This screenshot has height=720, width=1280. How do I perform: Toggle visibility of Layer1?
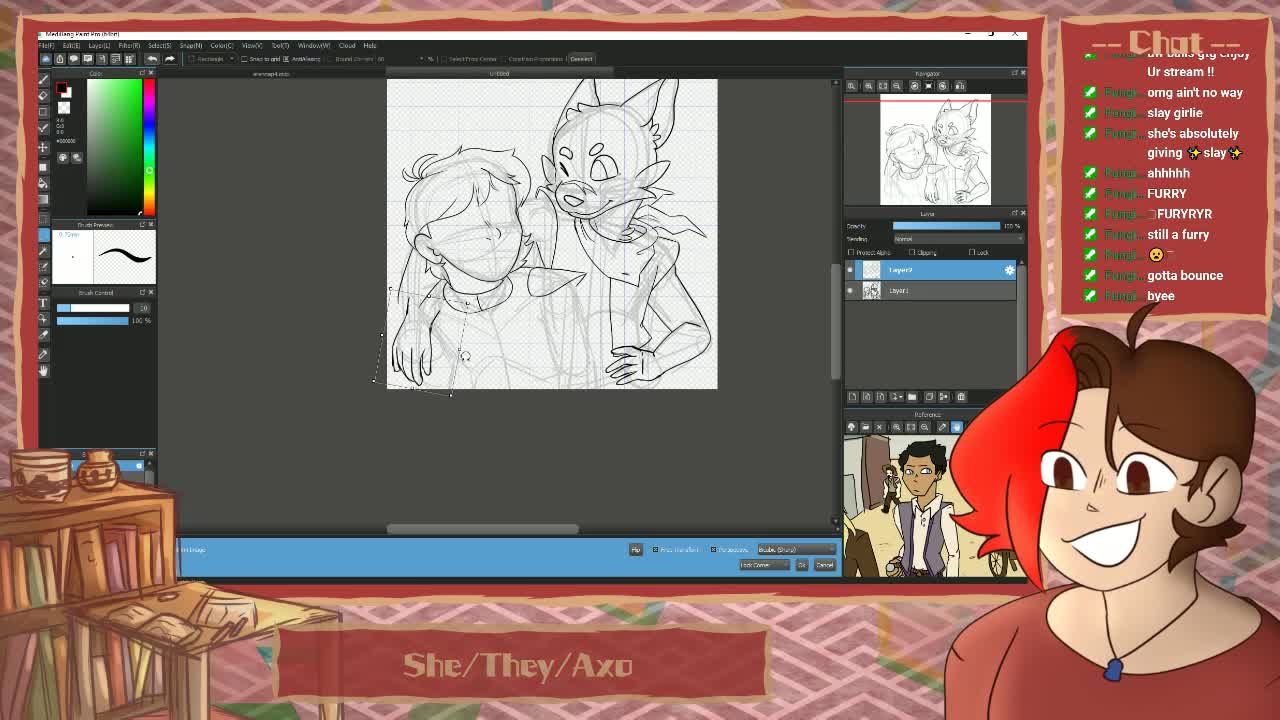pyautogui.click(x=850, y=290)
